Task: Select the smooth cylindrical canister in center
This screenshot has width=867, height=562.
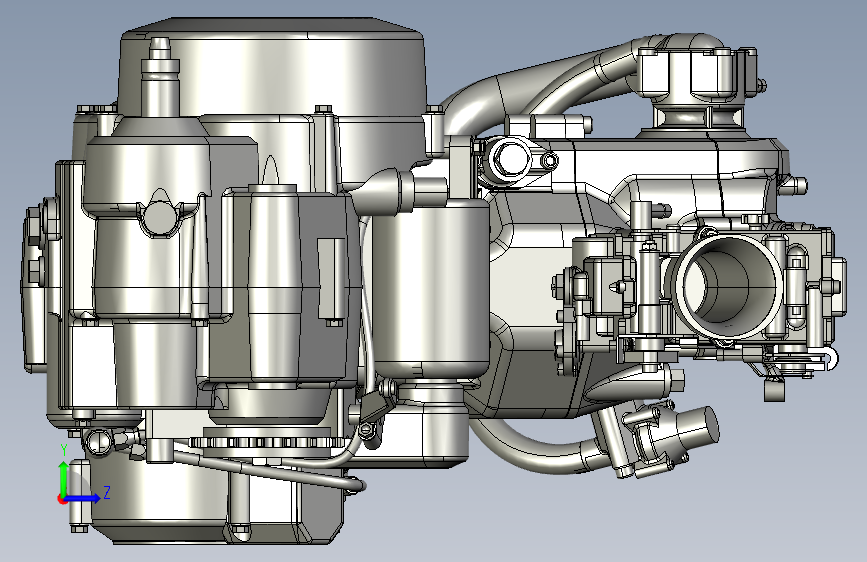Action: pos(430,289)
